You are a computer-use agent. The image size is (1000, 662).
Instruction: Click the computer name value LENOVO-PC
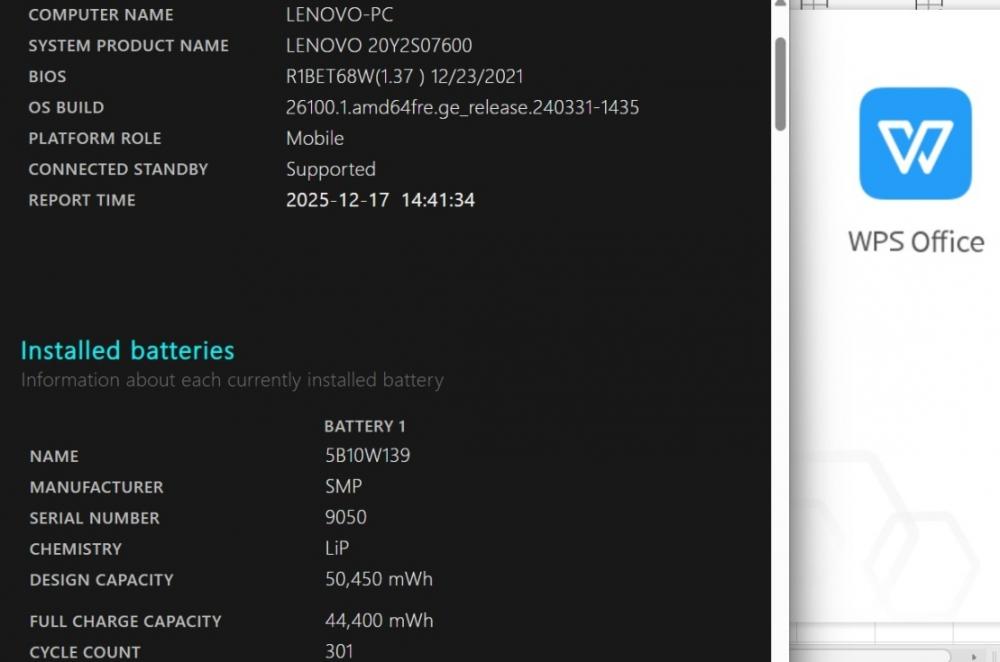(339, 15)
